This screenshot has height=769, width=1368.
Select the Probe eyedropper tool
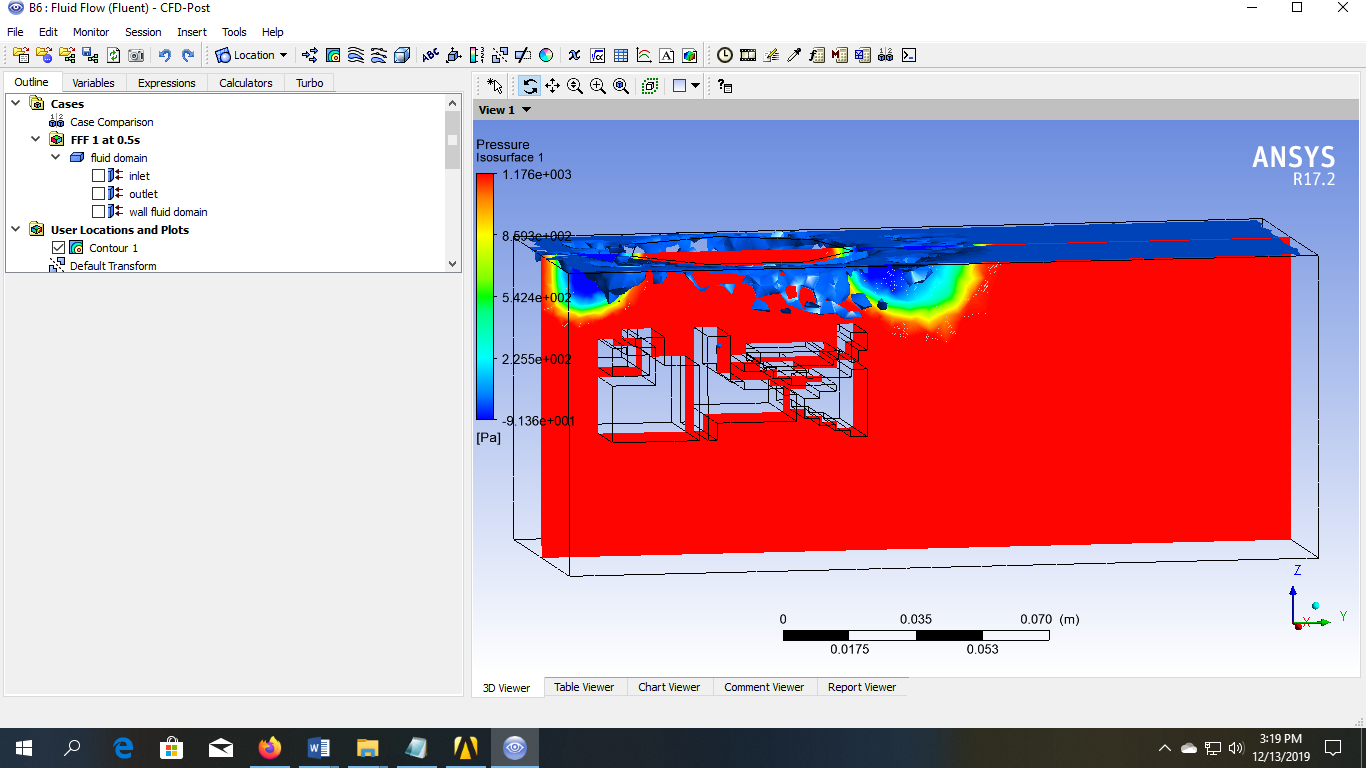pyautogui.click(x=795, y=55)
